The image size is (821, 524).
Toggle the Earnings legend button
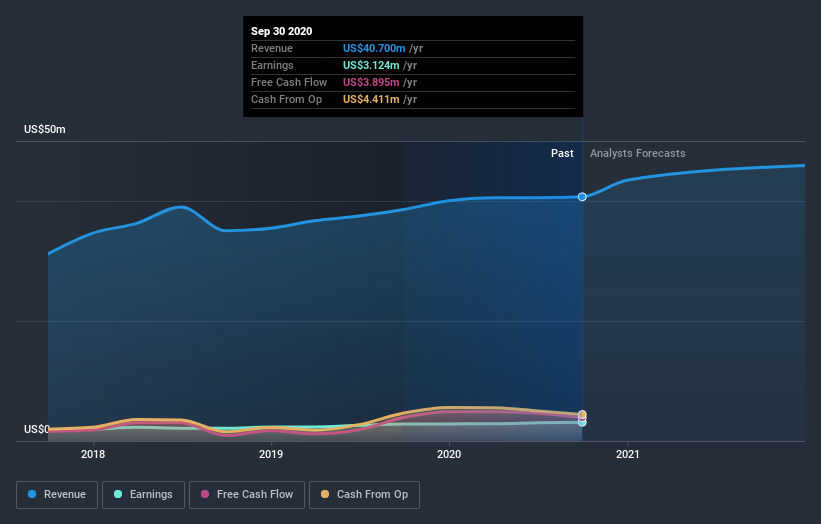pyautogui.click(x=143, y=495)
